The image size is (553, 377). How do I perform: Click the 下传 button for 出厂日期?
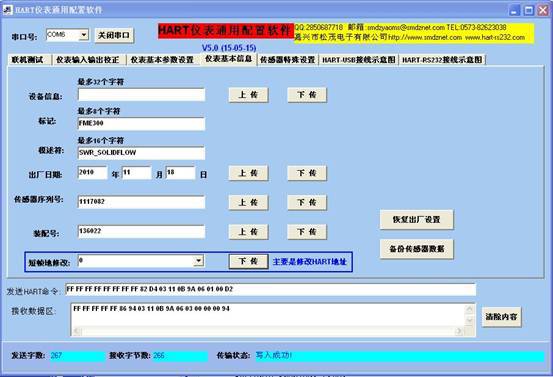(x=307, y=173)
